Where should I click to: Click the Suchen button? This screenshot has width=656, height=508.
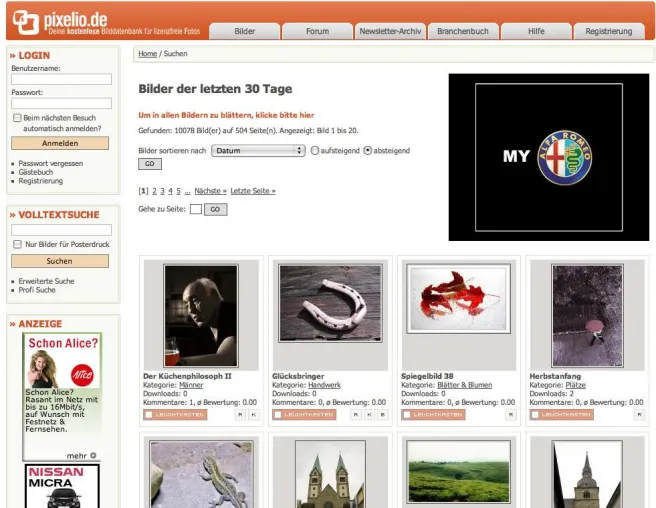tap(60, 261)
